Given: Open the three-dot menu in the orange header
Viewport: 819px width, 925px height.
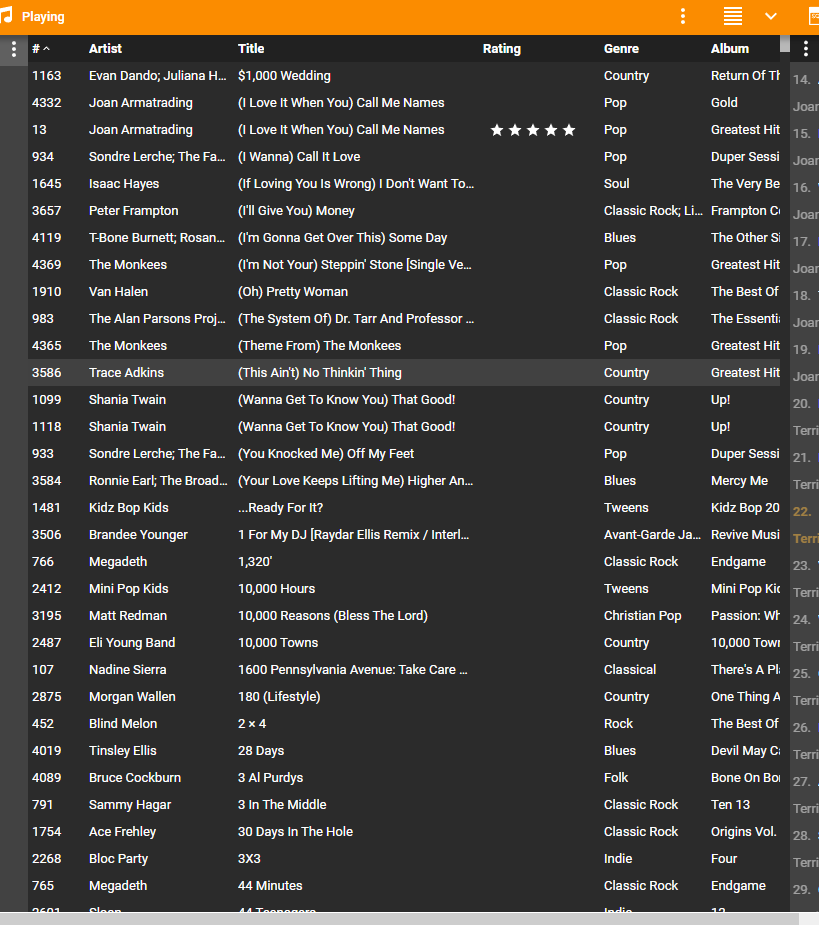Looking at the screenshot, I should [x=683, y=16].
